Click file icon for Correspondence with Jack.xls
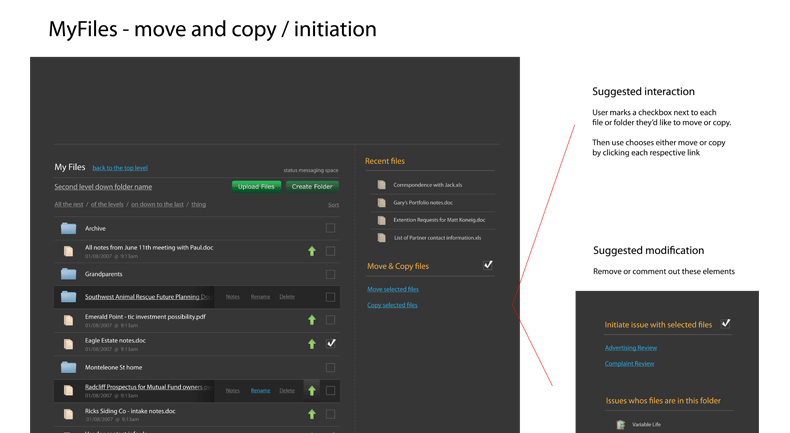The width and height of the screenshot is (790, 433). [382, 185]
